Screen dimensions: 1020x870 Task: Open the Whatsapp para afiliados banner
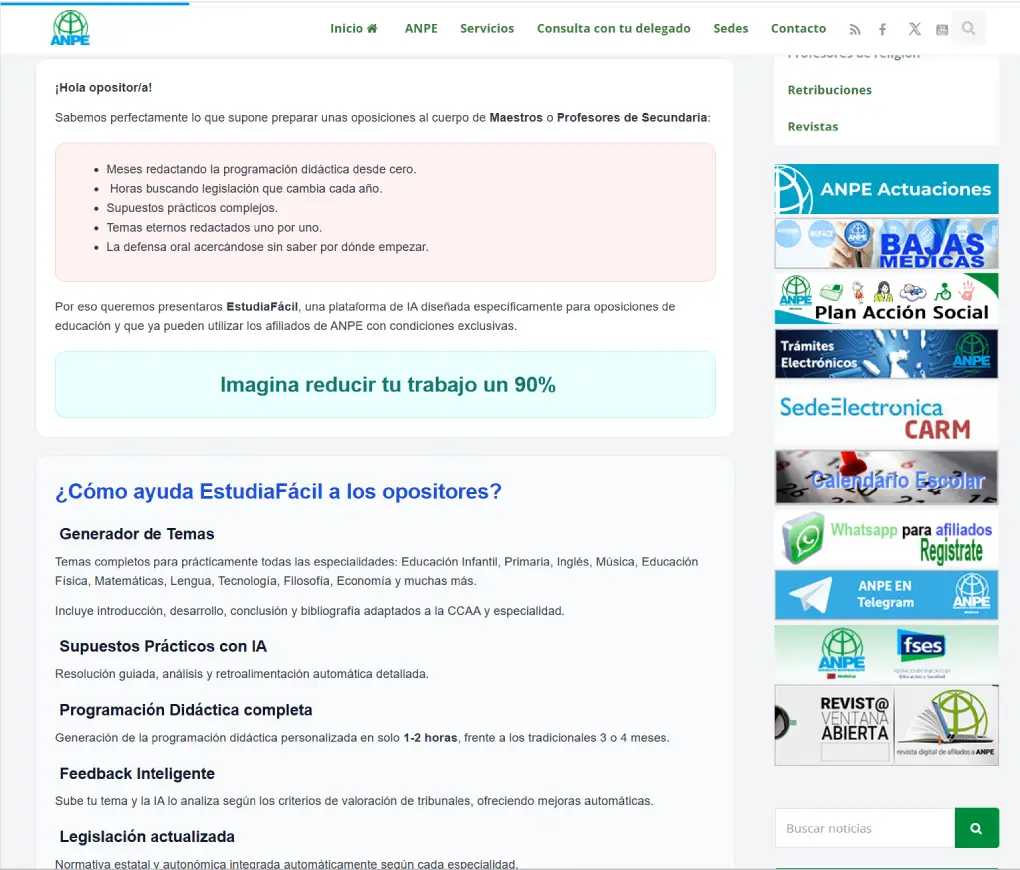click(x=886, y=539)
